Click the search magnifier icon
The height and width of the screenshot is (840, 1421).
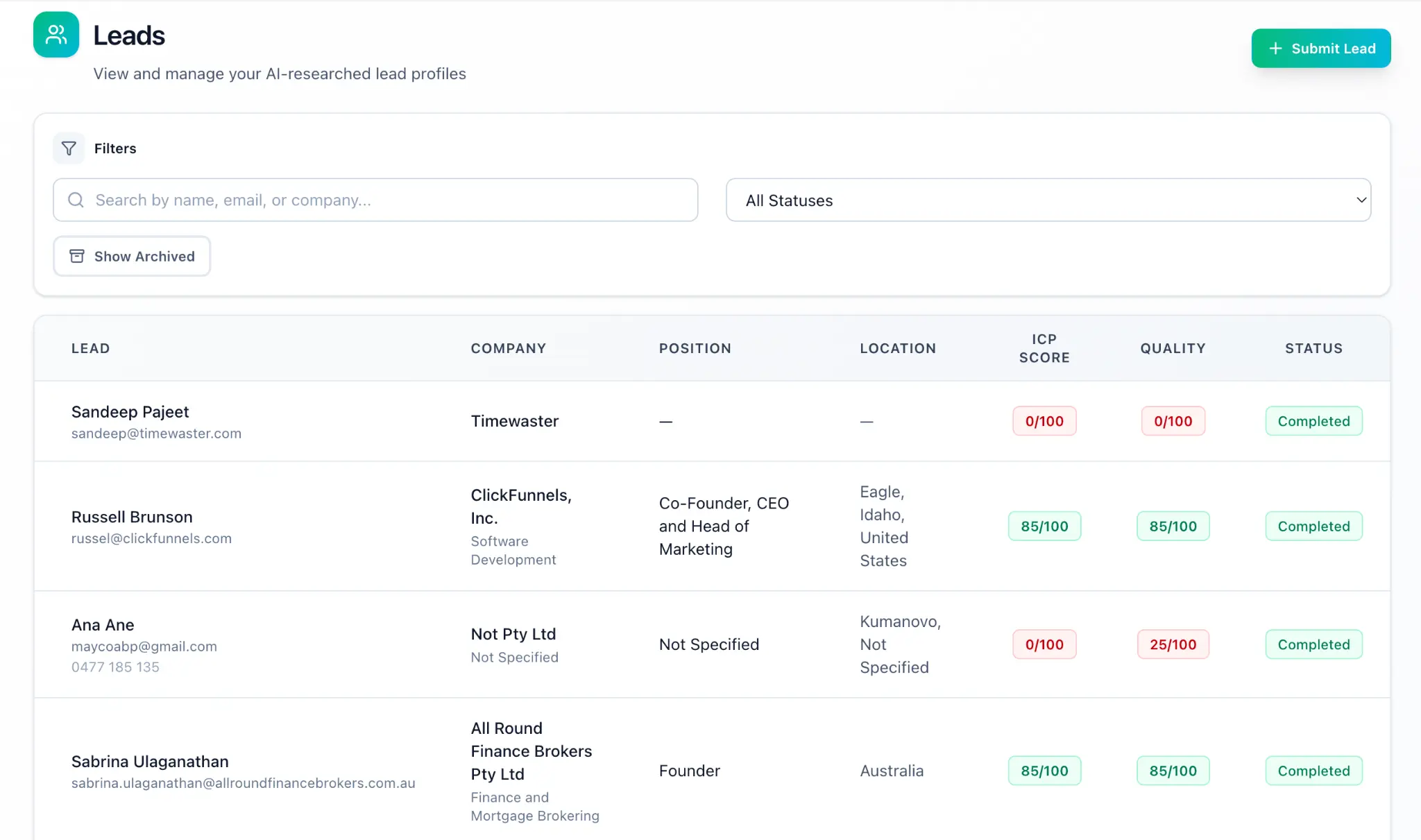tap(76, 200)
